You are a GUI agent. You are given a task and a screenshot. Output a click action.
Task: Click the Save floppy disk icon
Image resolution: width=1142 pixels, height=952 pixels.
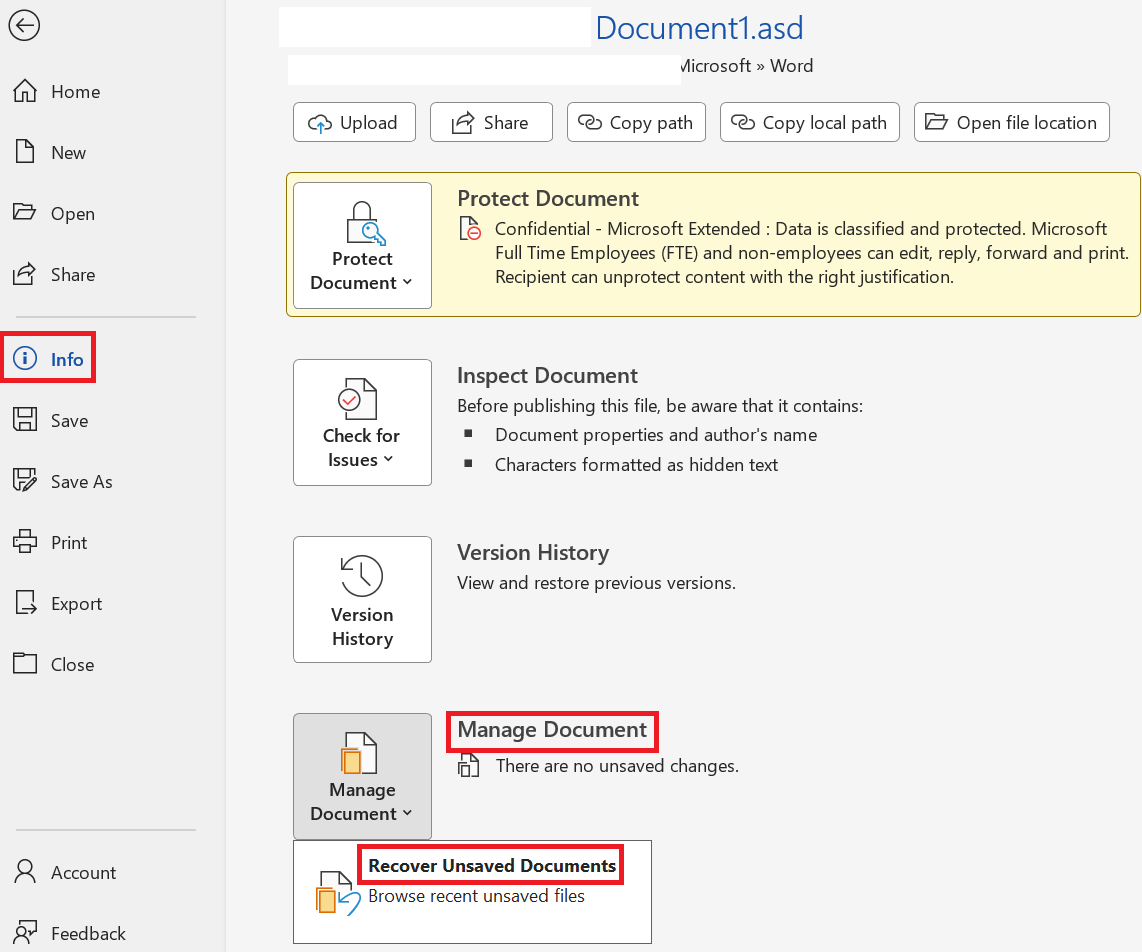click(x=25, y=420)
